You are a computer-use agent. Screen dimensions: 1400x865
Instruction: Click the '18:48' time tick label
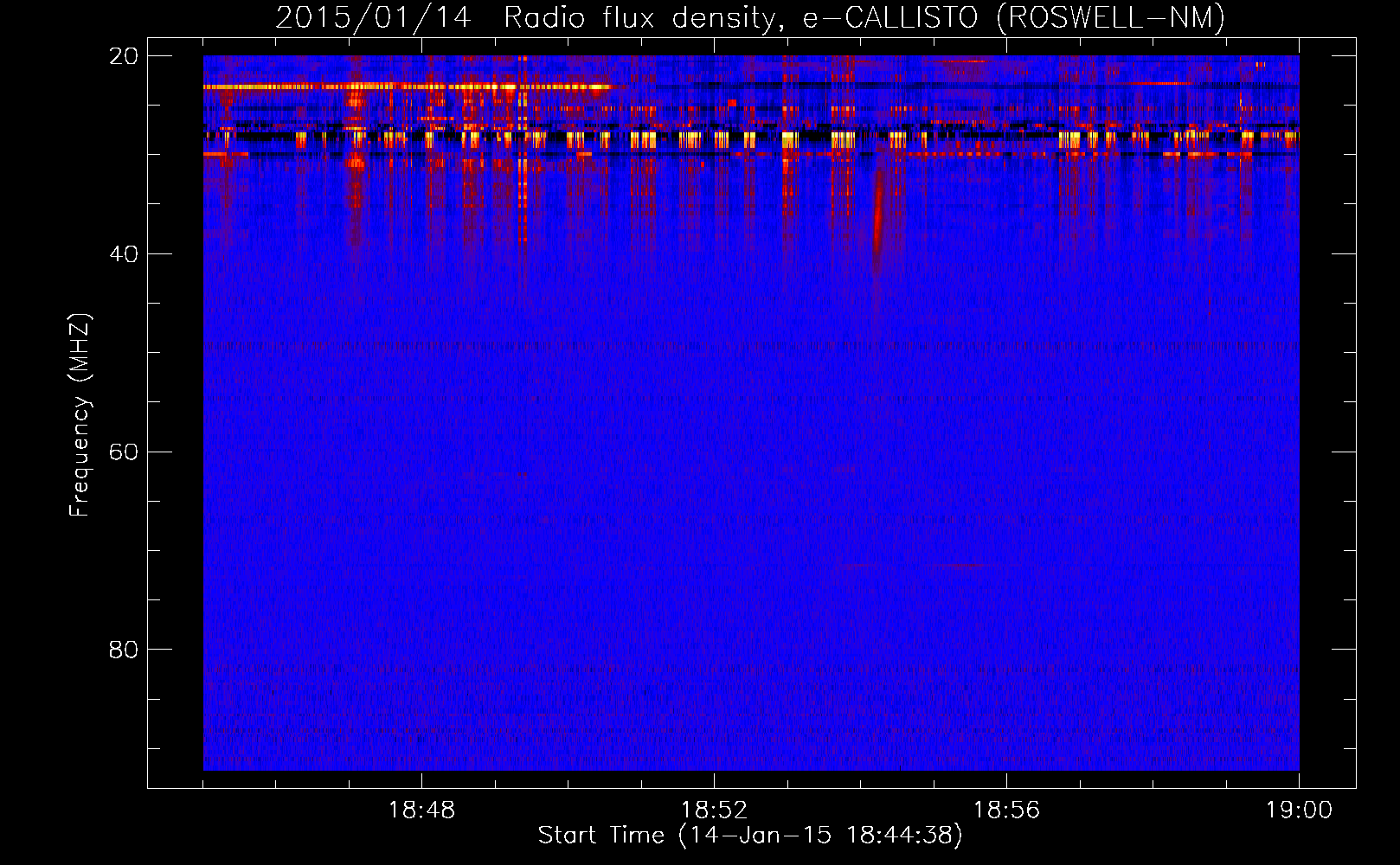pos(421,811)
